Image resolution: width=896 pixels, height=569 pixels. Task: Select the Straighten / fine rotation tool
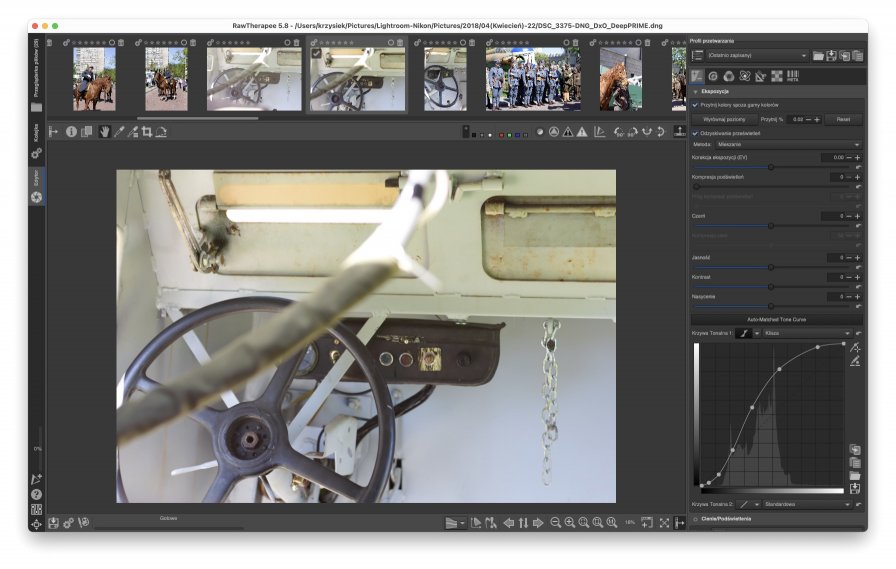point(160,132)
